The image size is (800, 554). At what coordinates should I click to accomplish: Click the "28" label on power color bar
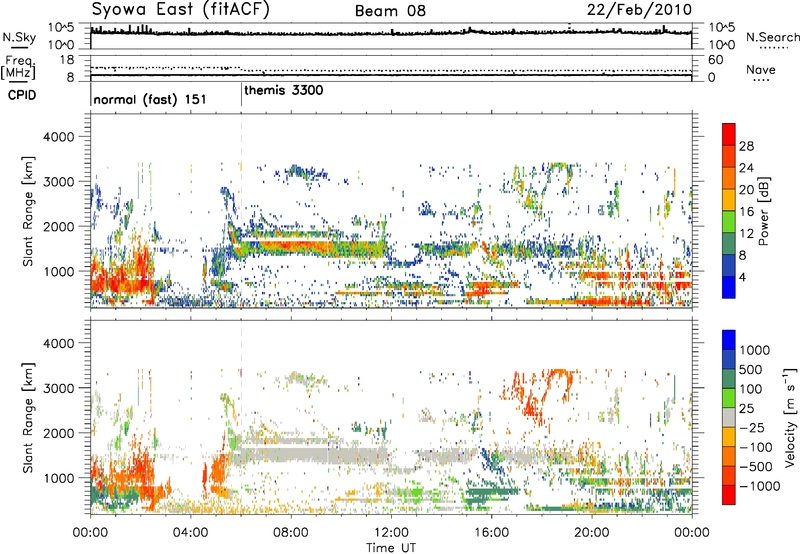pos(746,146)
